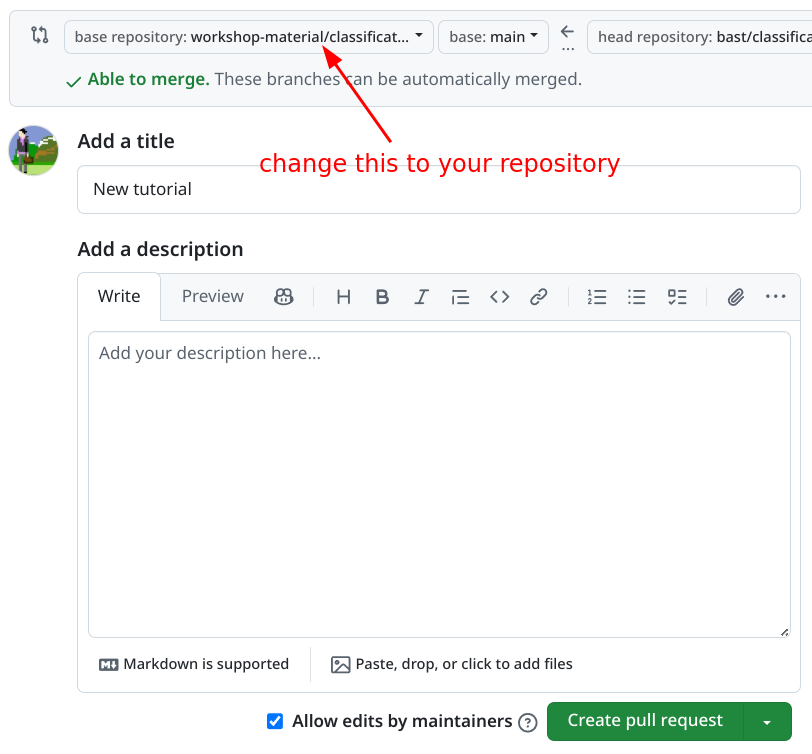Attach files using the paperclip icon

pos(735,297)
